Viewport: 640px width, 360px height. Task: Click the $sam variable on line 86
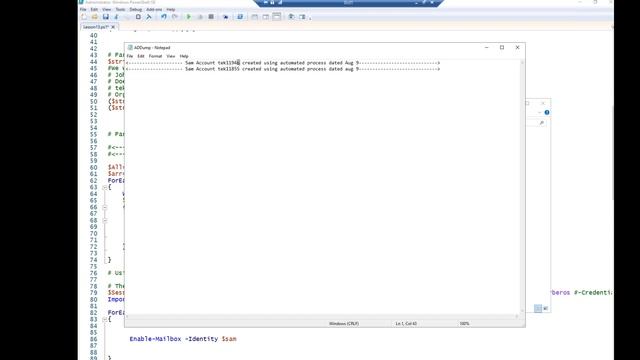click(x=229, y=339)
